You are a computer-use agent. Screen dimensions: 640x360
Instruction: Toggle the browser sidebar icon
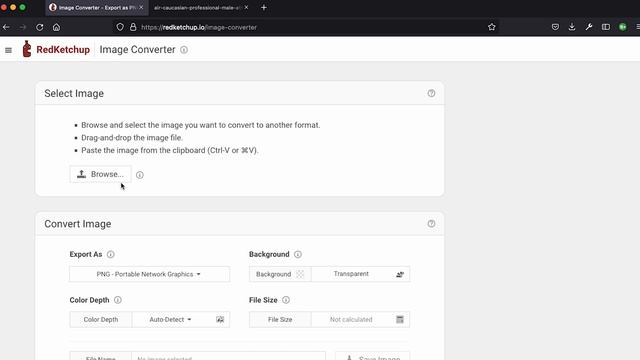pos(606,27)
